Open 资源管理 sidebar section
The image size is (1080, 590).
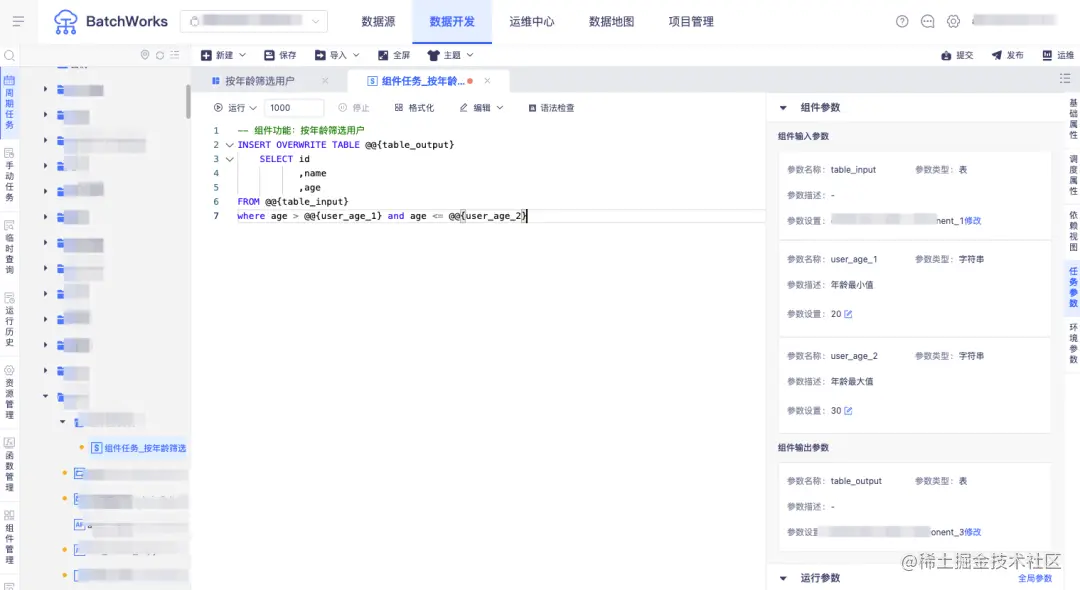tap(10, 392)
